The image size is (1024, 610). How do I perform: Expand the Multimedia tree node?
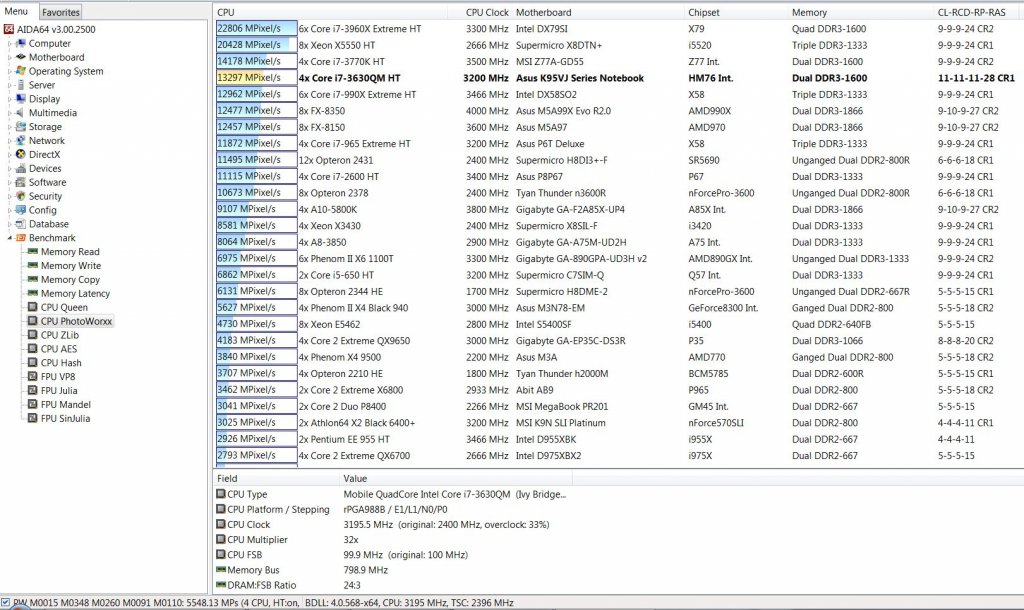[9, 113]
